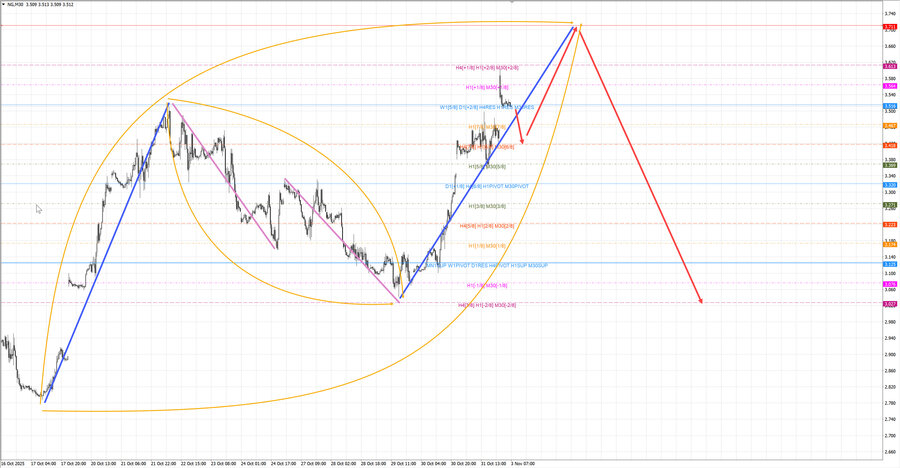The height and width of the screenshot is (468, 900).
Task: Select the short red arrow's arrowhead near 3.418
Action: 522,141
